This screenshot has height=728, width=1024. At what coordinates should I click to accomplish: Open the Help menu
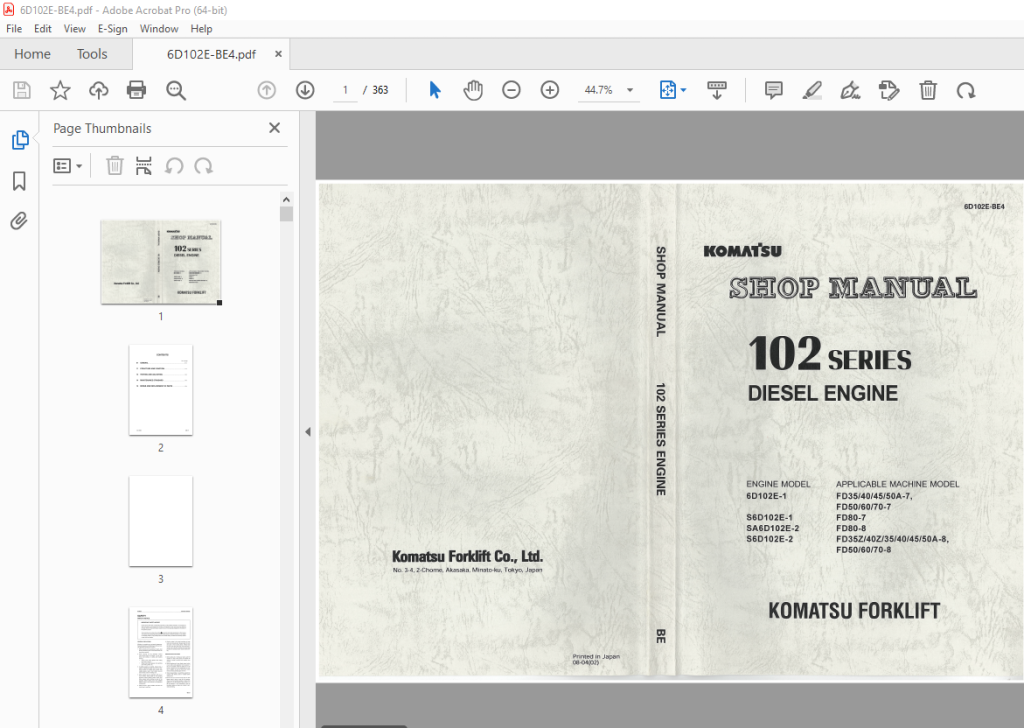coord(201,29)
